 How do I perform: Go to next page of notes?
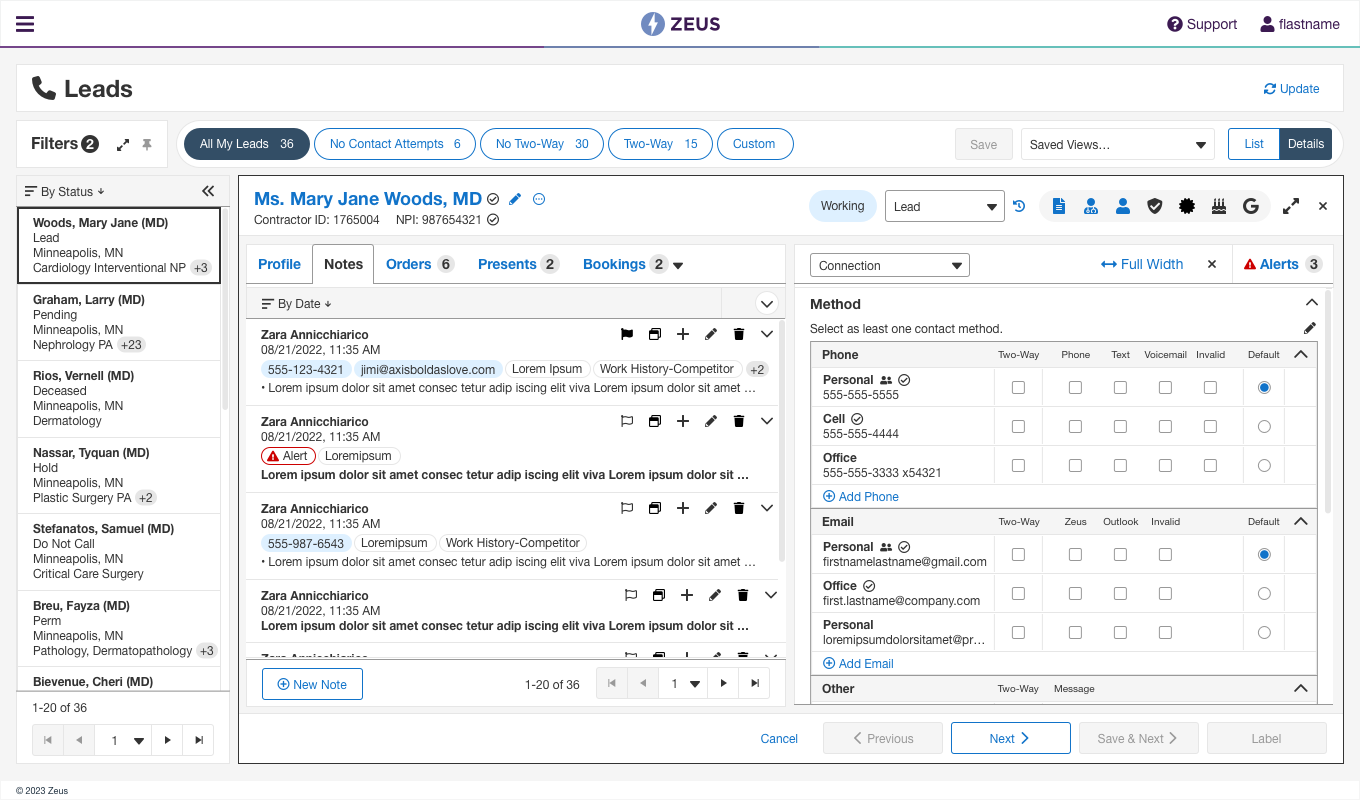pos(723,684)
